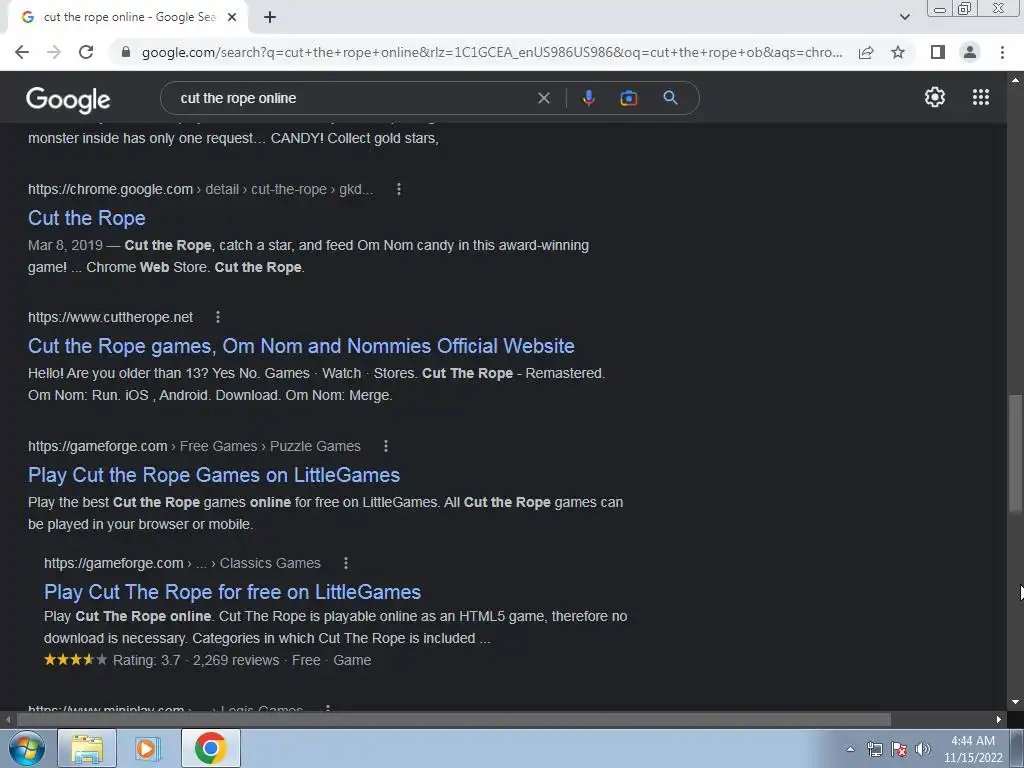Click the scroll down arrow of the page
Image resolution: width=1024 pixels, height=768 pixels.
pos(1014,703)
